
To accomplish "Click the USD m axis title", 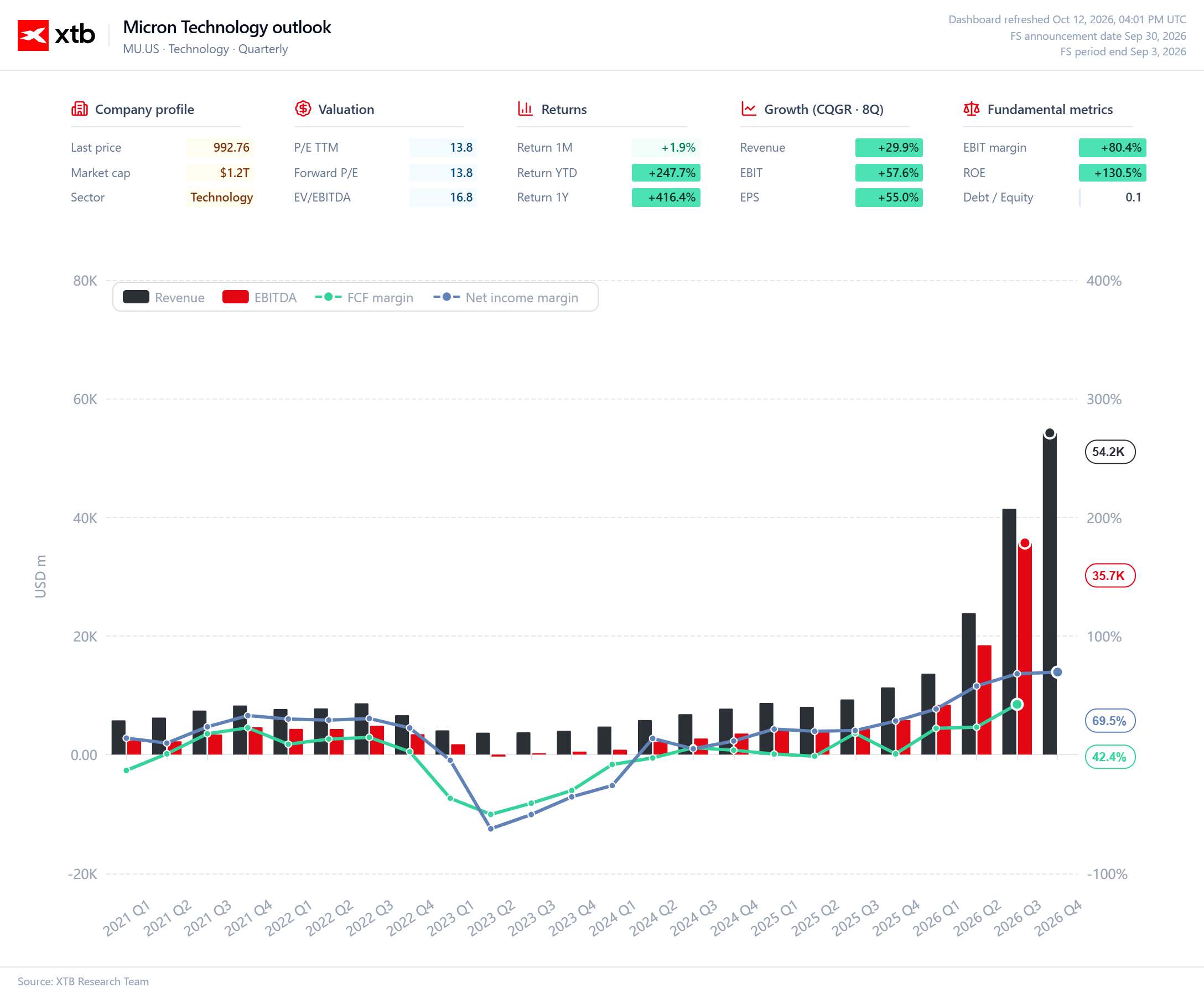I will tap(40, 576).
